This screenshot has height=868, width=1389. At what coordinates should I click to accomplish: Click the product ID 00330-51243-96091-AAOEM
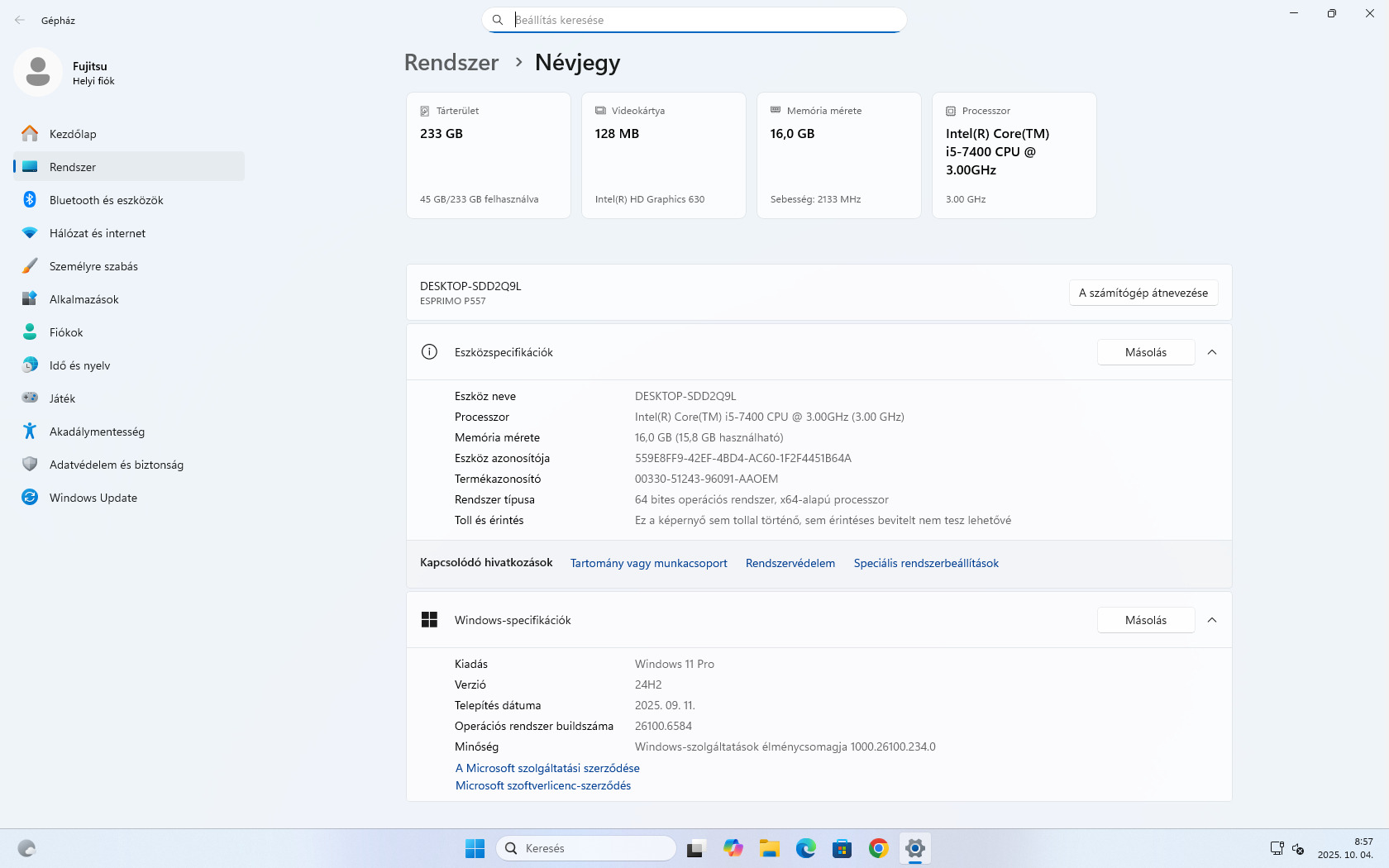pyautogui.click(x=707, y=479)
